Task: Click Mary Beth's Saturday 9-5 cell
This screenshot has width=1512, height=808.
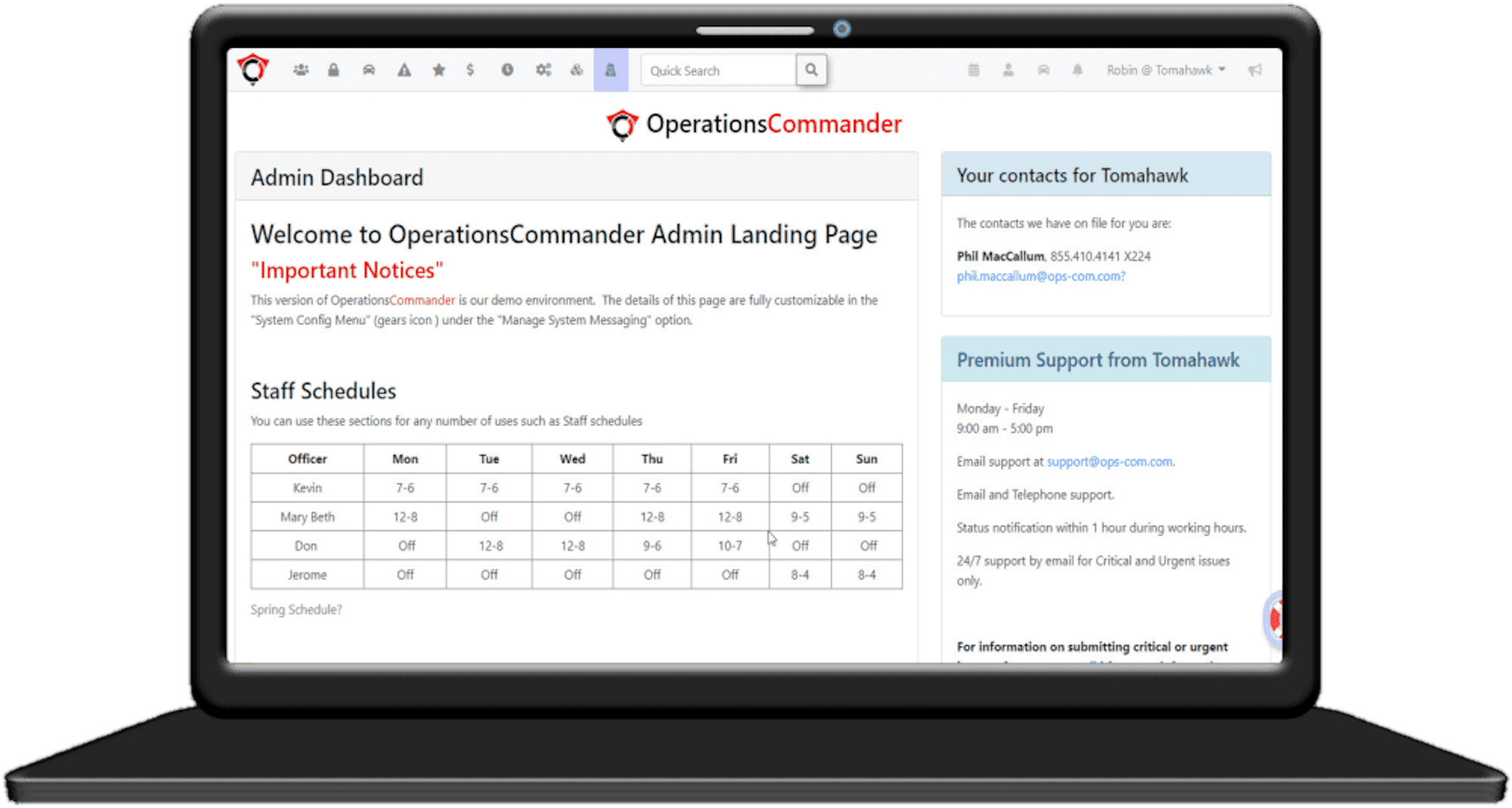Action: [x=800, y=516]
